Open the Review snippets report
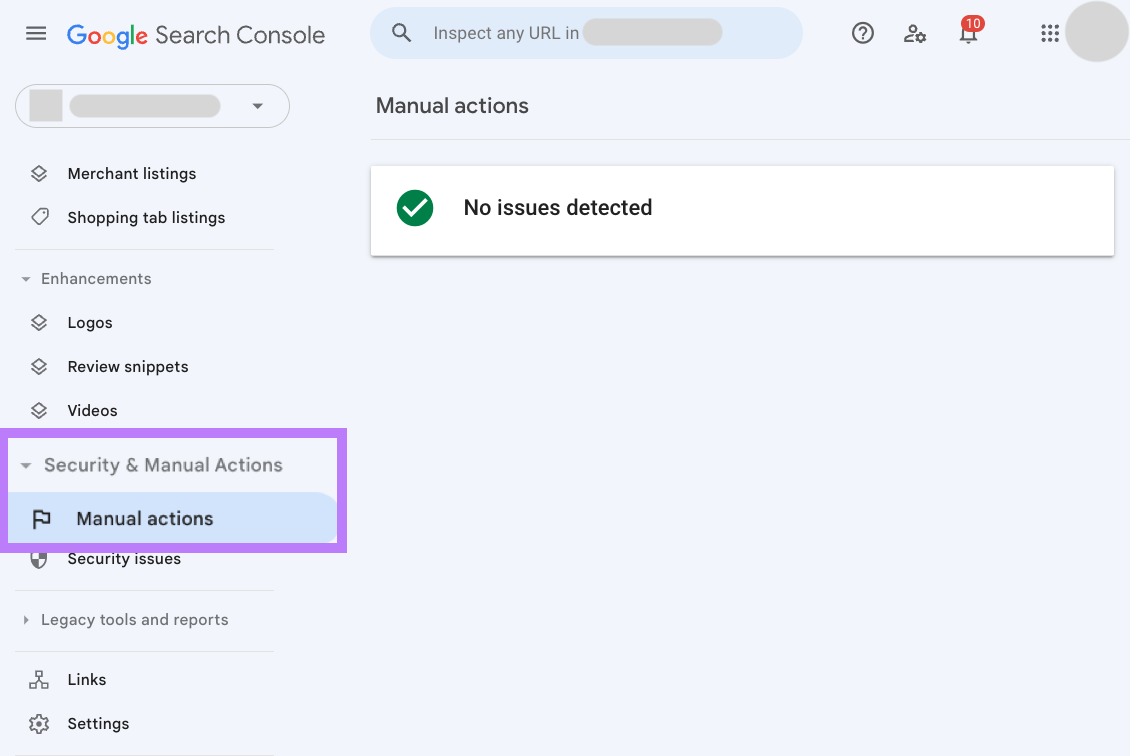The width and height of the screenshot is (1130, 756). click(127, 366)
